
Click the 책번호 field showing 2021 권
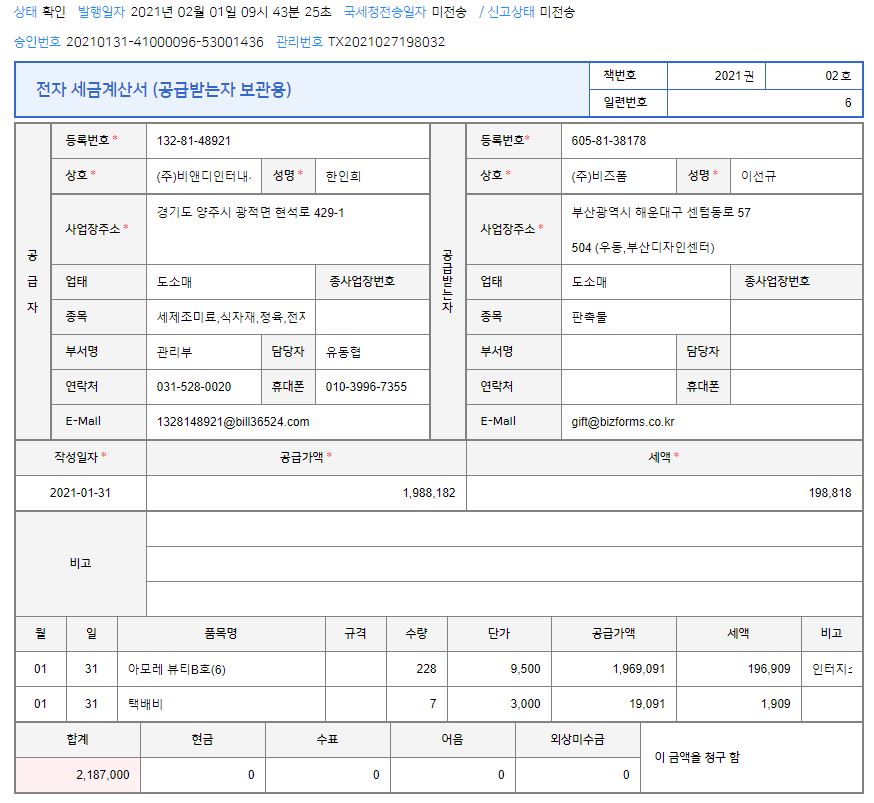pos(716,76)
